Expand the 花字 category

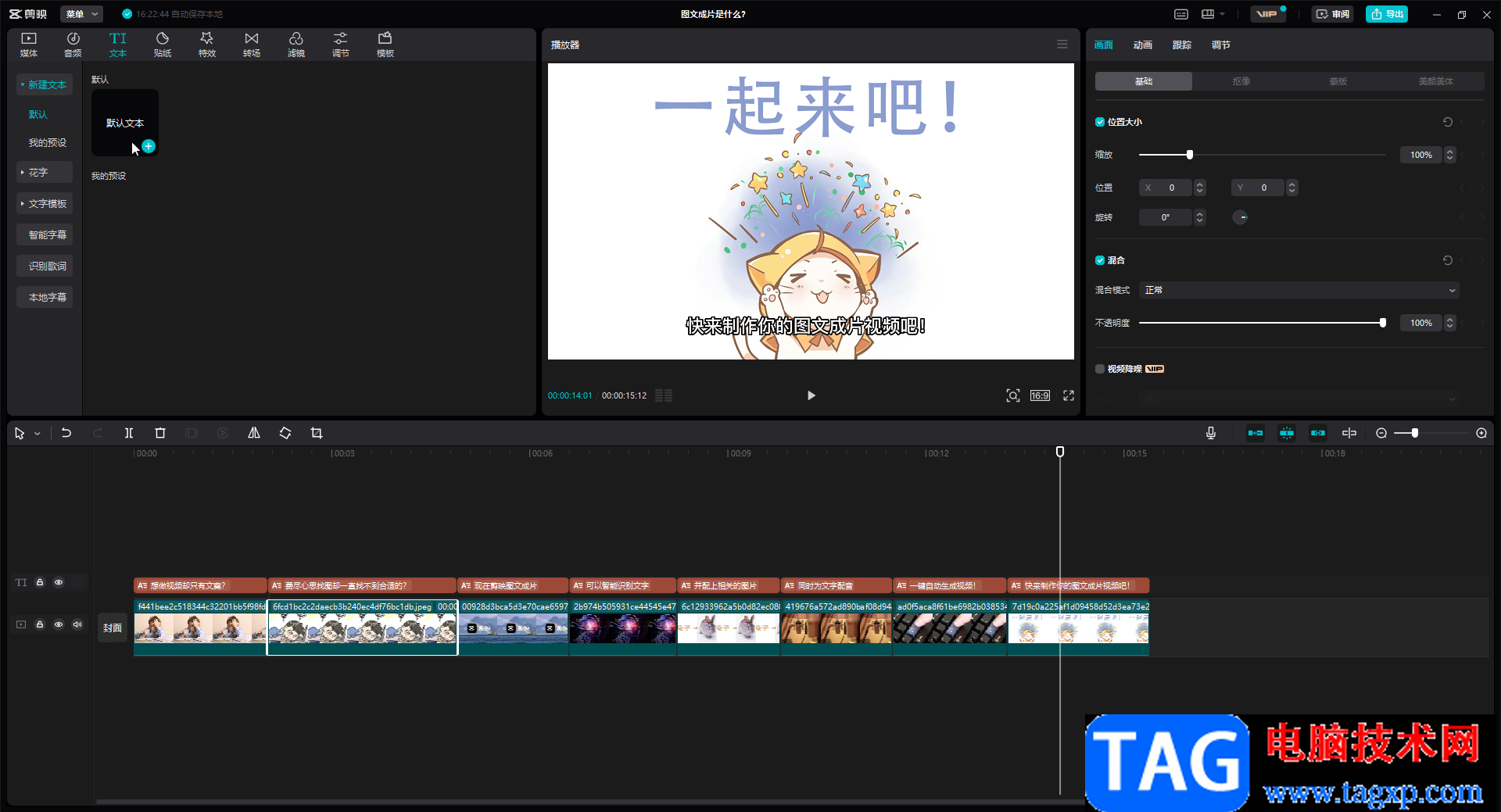click(x=45, y=172)
